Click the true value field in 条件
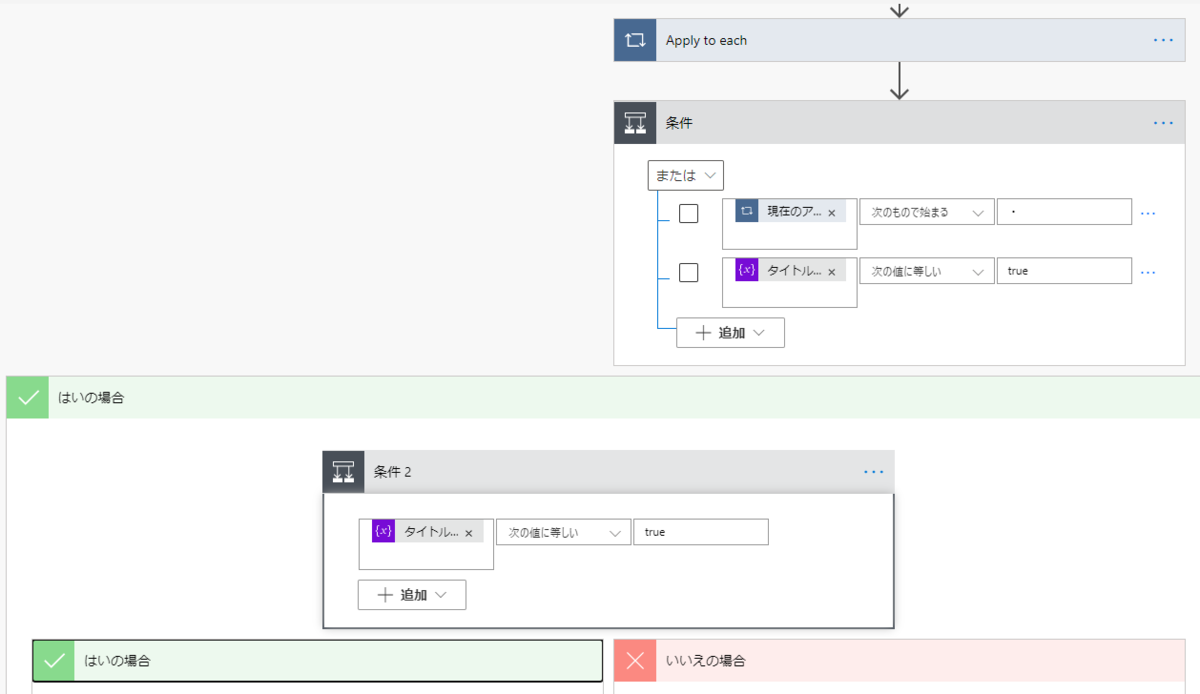This screenshot has width=1200, height=694. tap(1064, 271)
